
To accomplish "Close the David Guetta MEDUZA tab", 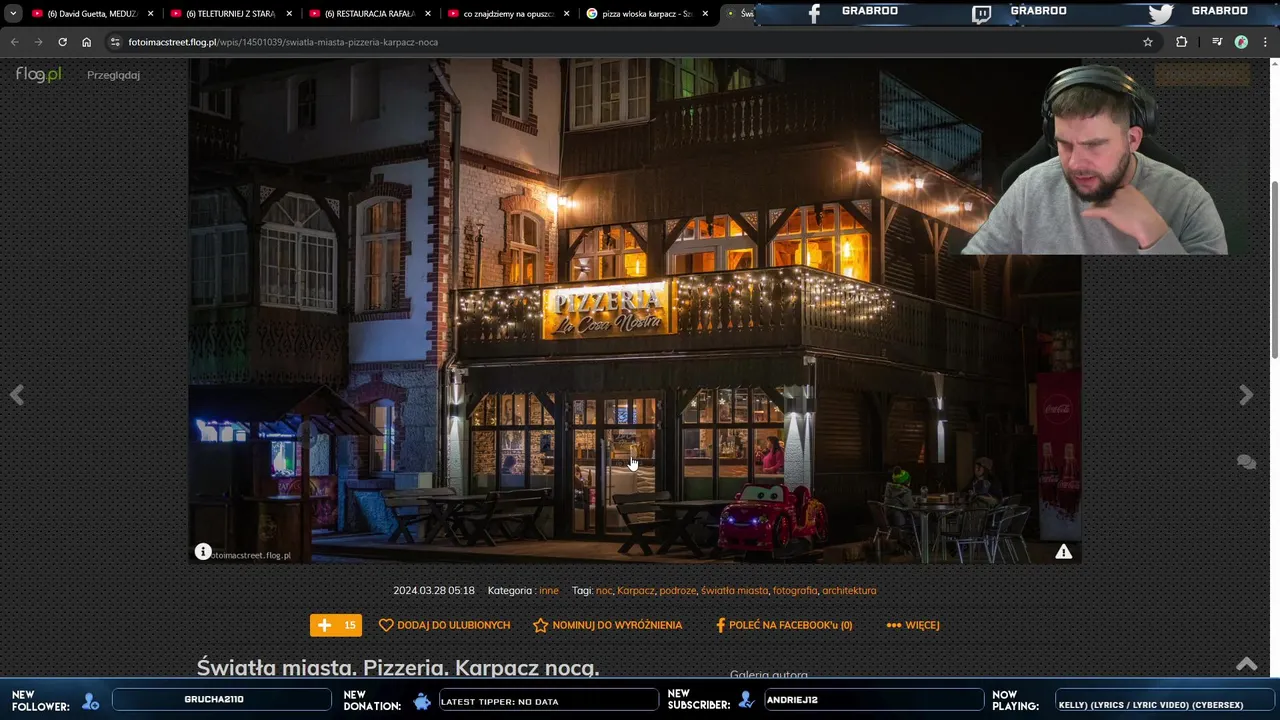I will point(151,14).
